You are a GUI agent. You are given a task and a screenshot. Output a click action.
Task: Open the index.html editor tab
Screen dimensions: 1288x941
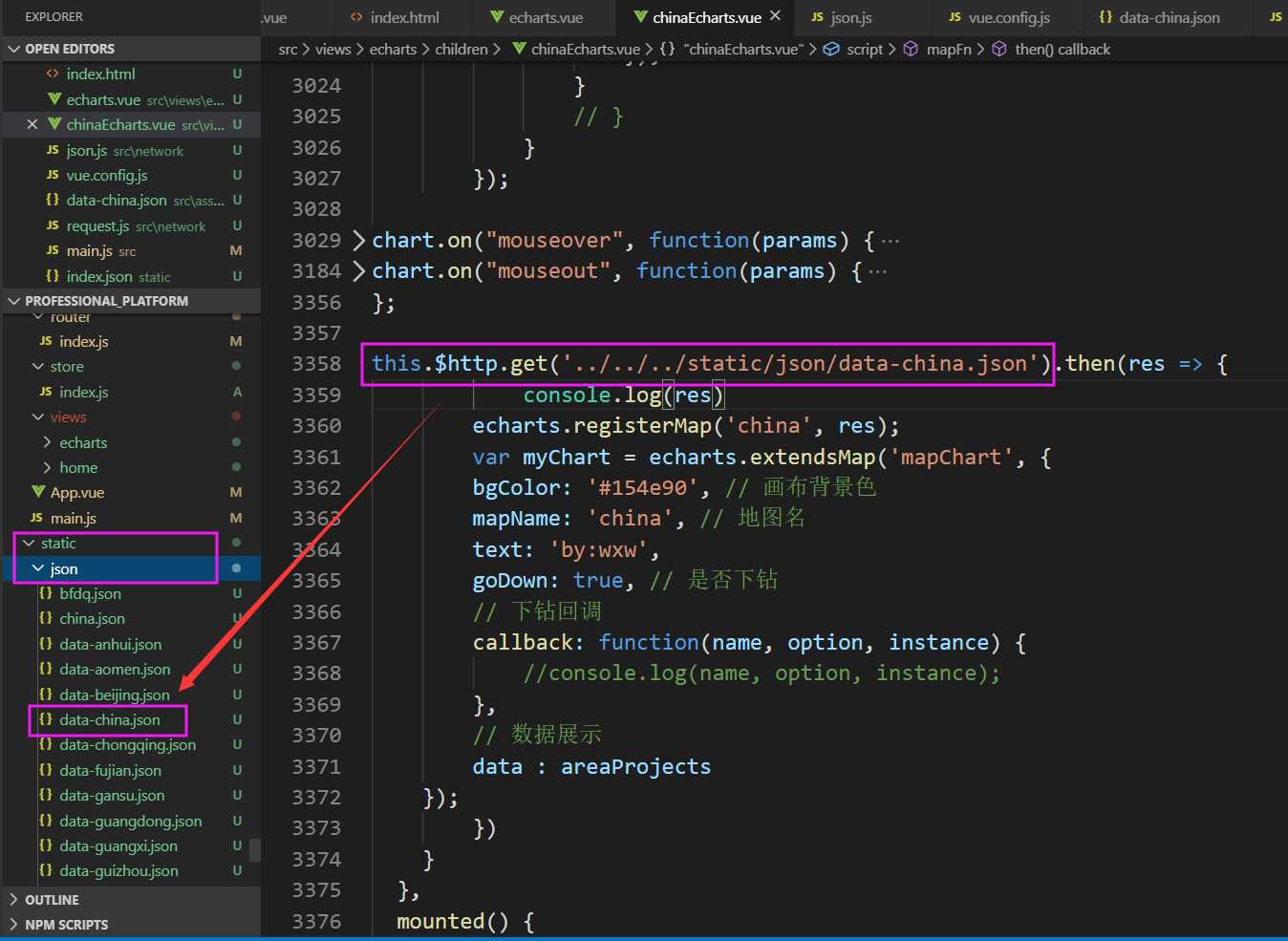(x=395, y=17)
